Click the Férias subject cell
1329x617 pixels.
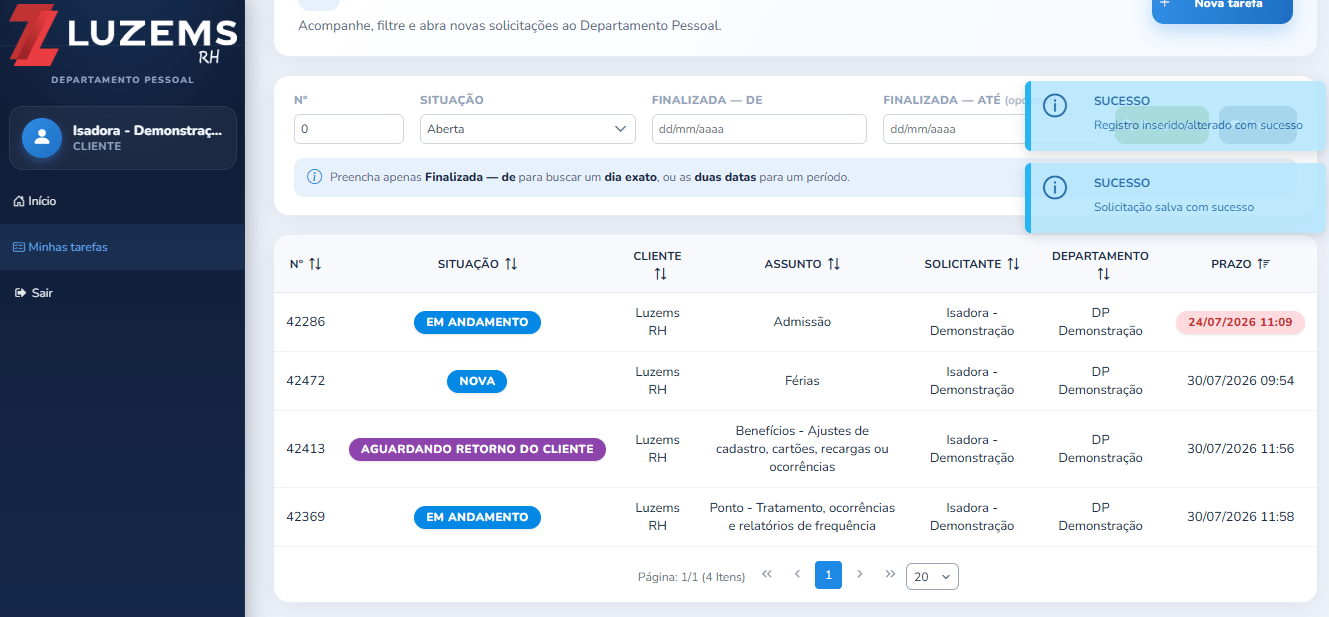(802, 381)
